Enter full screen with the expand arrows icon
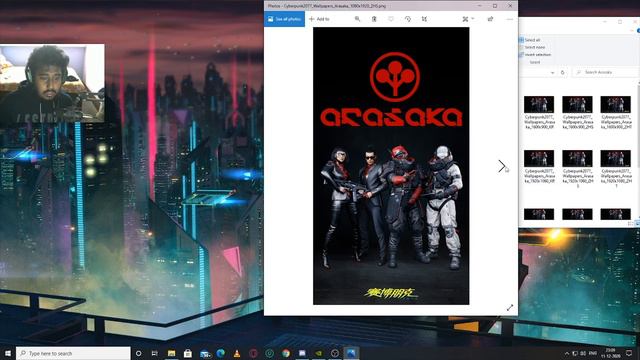 click(x=510, y=308)
